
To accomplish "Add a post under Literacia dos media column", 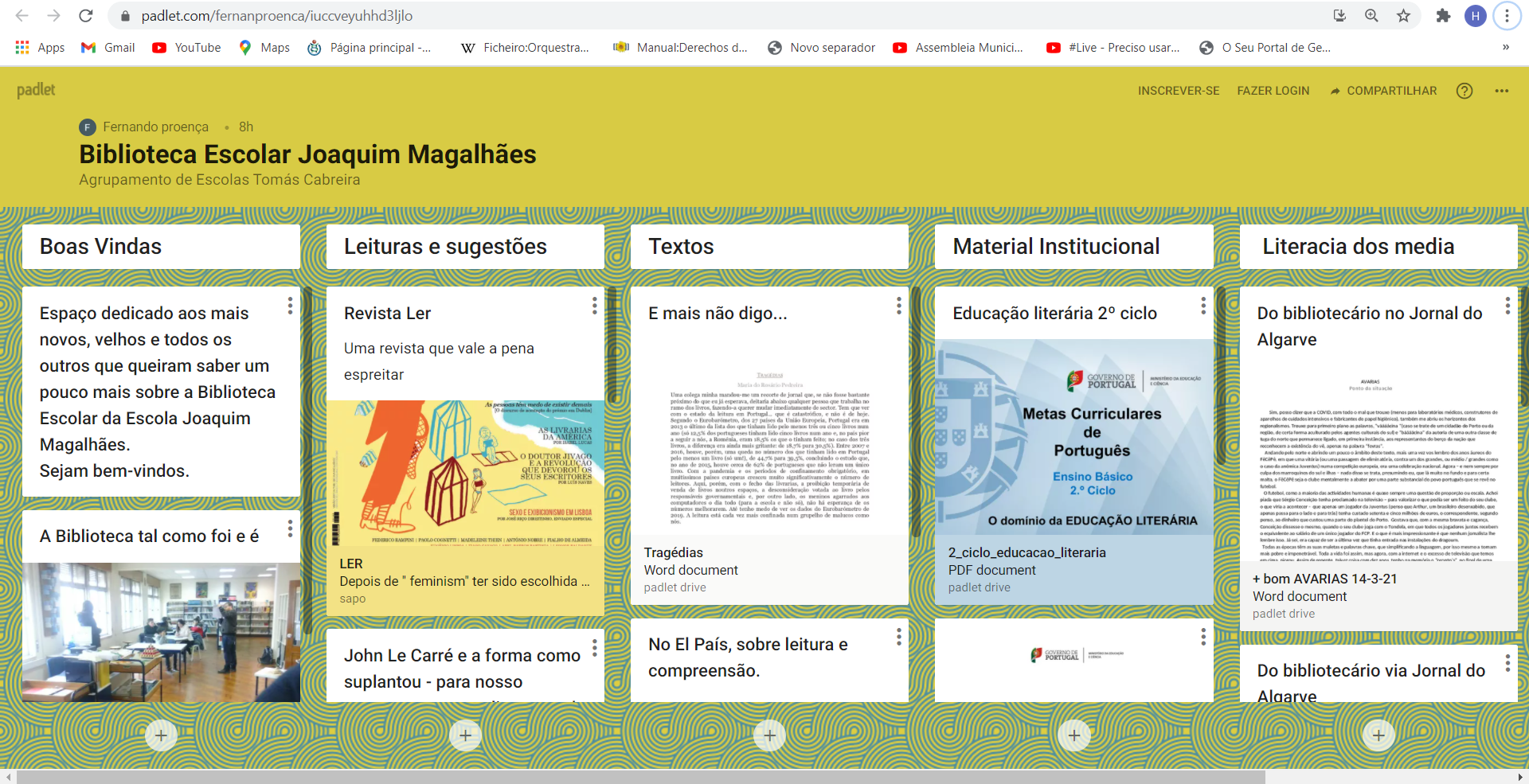I will pyautogui.click(x=1378, y=735).
